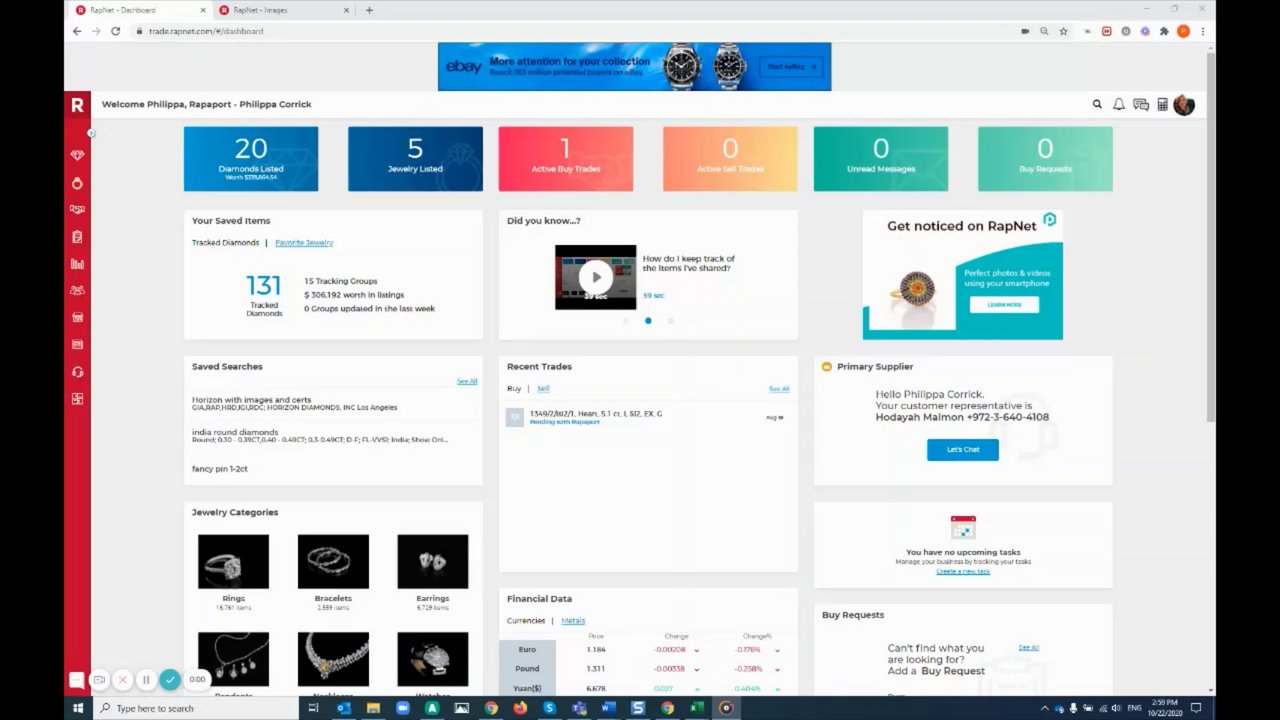This screenshot has height=720, width=1280.
Task: See all saved searches
Action: (x=467, y=381)
